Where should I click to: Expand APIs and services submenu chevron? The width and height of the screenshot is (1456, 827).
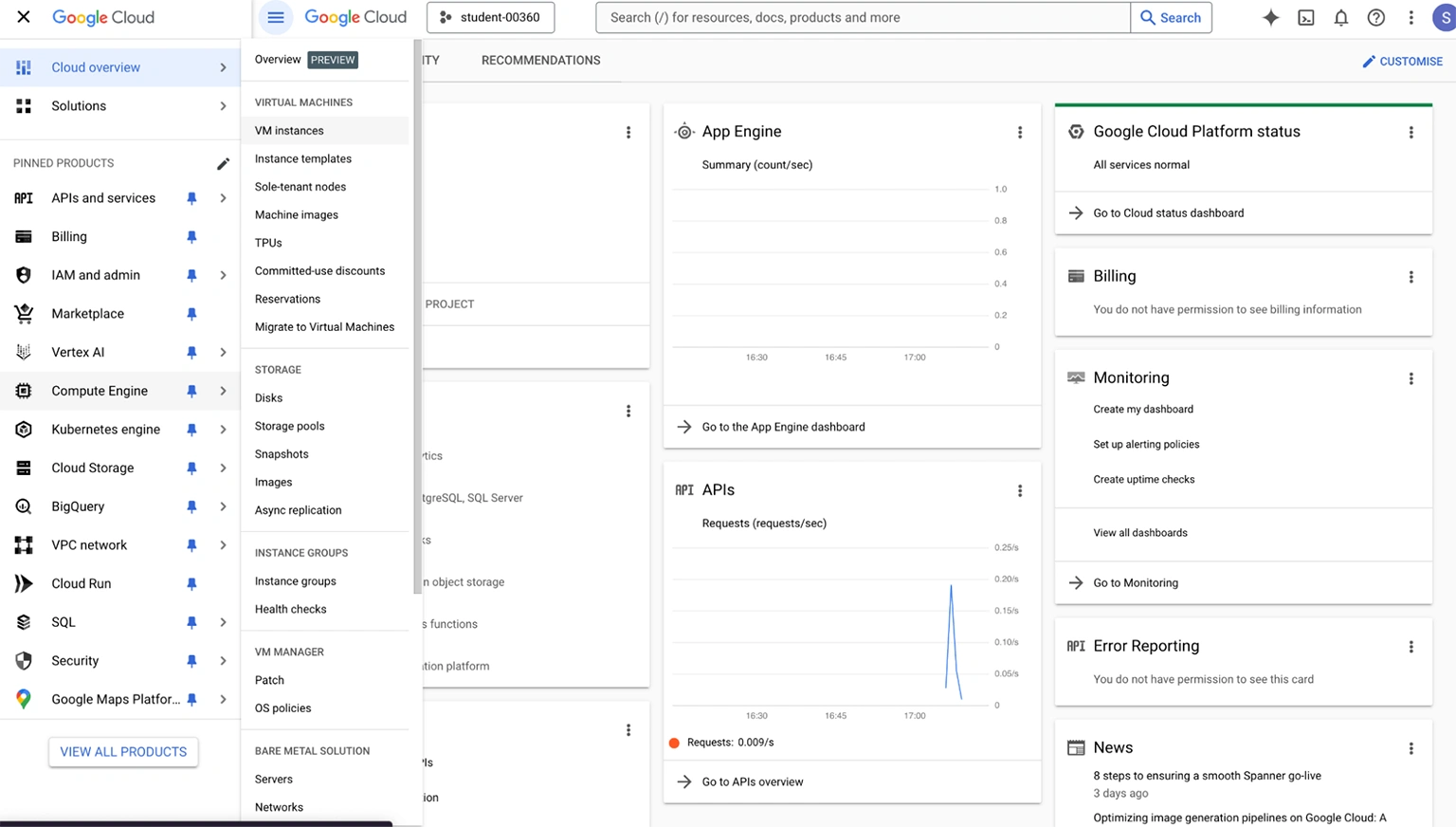point(223,198)
